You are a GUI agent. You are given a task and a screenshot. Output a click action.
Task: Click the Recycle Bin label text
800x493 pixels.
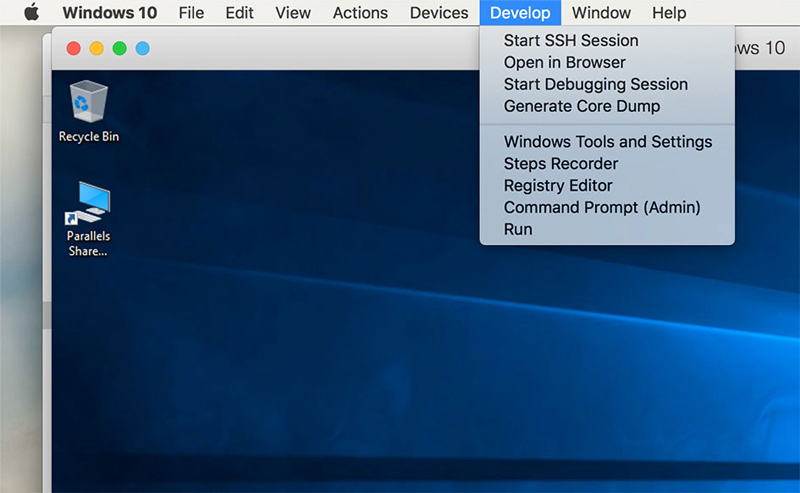89,137
